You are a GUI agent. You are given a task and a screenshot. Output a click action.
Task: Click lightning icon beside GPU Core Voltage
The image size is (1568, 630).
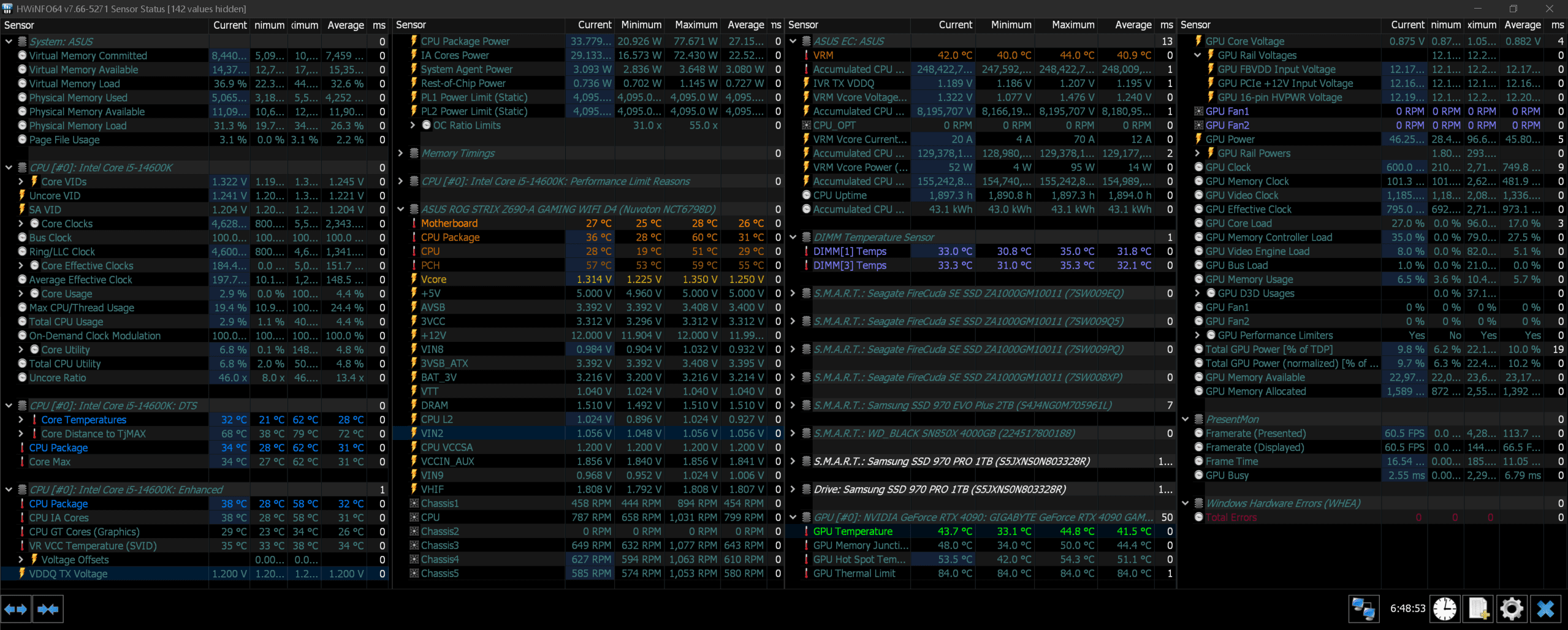[x=1198, y=41]
